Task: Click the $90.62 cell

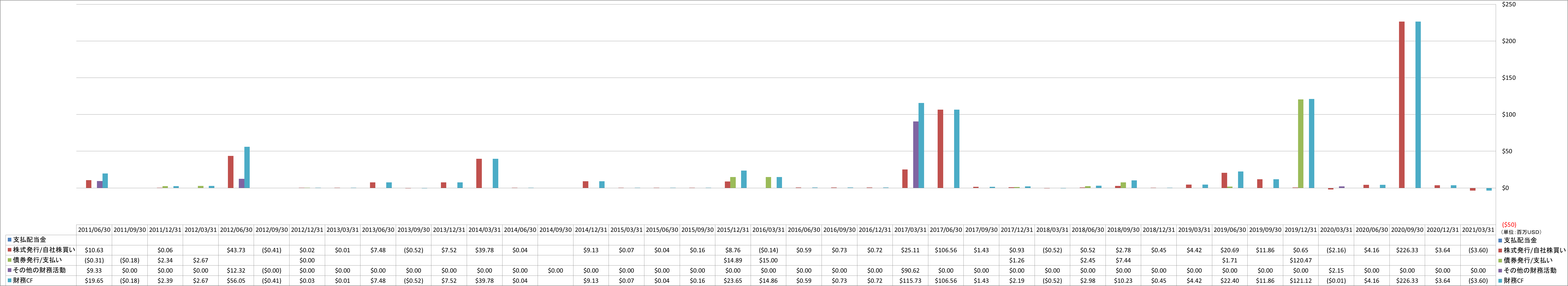Action: coord(911,270)
